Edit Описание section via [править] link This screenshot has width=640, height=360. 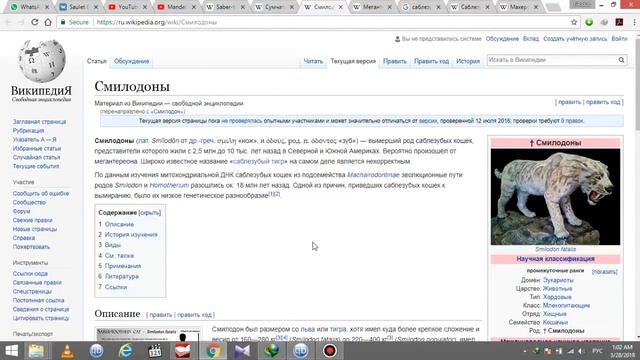pos(160,315)
